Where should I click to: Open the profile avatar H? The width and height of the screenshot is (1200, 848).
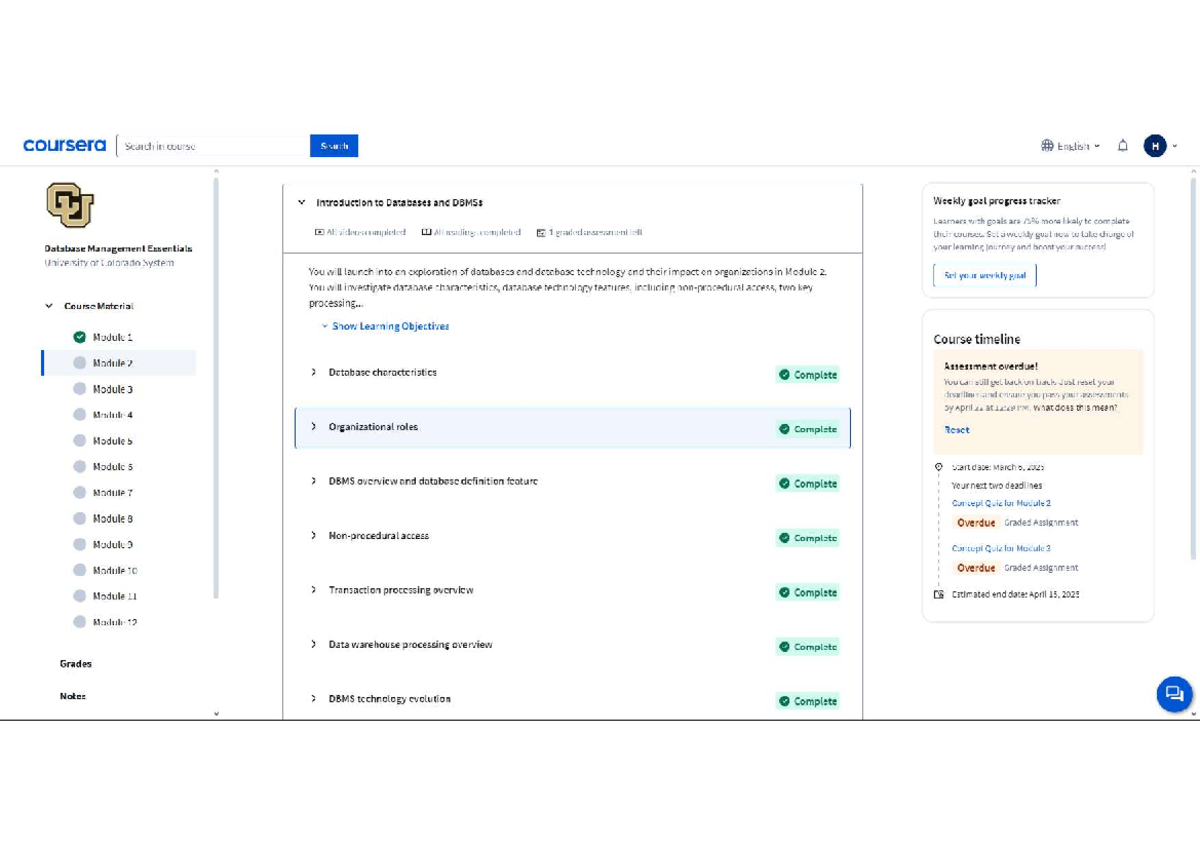[1155, 146]
